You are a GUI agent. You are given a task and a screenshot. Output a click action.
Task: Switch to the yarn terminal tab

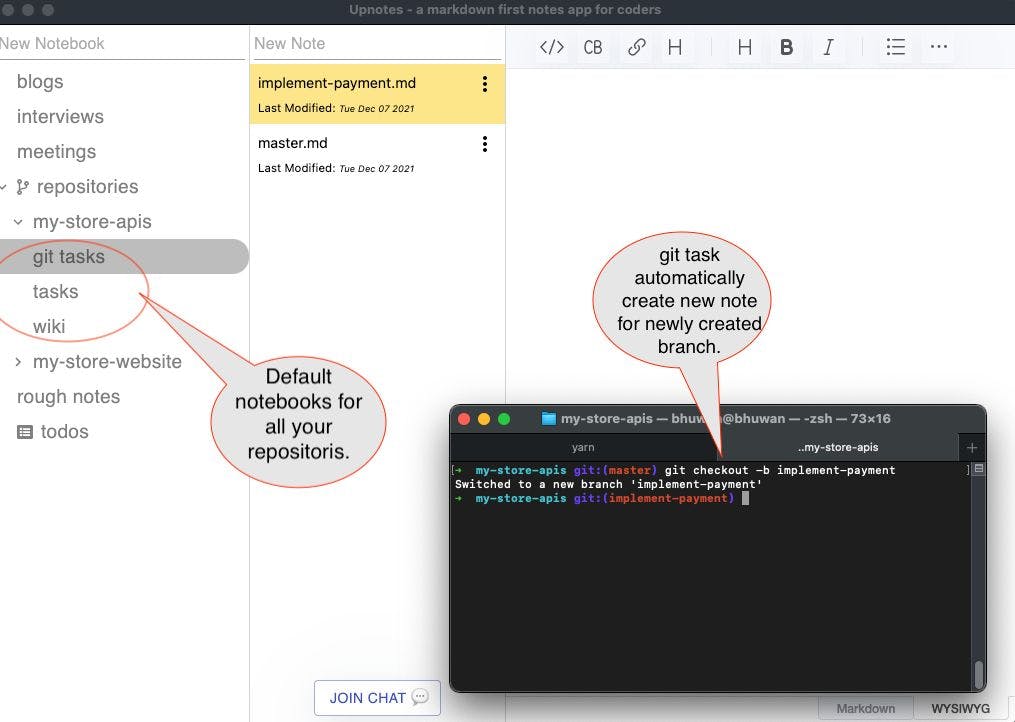pos(583,447)
